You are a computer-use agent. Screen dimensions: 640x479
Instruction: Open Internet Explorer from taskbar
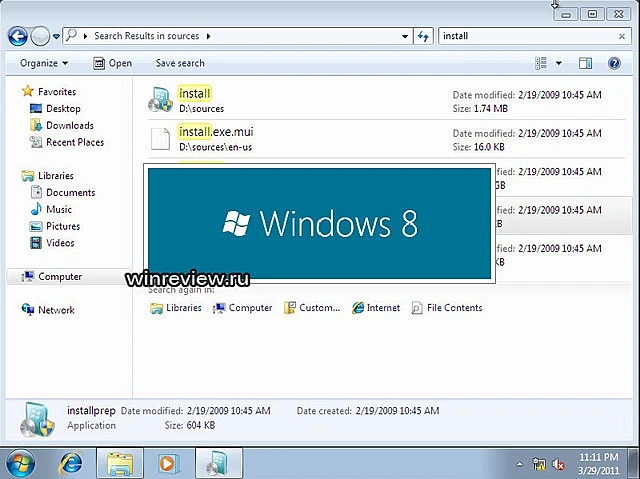tap(72, 463)
